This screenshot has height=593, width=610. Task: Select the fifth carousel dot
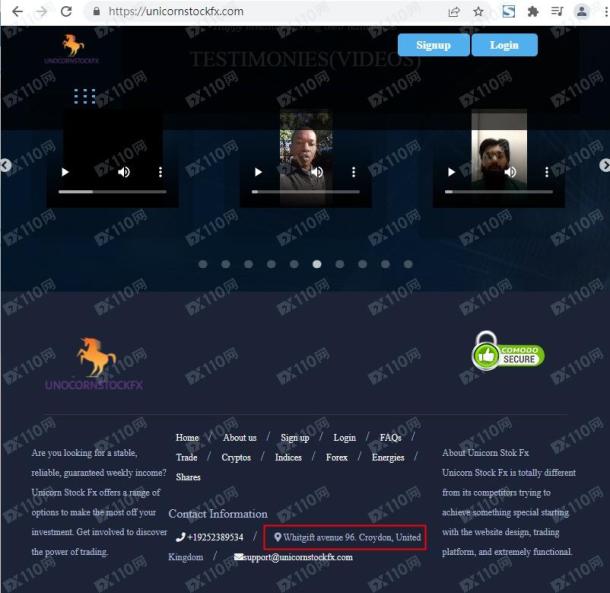click(294, 264)
